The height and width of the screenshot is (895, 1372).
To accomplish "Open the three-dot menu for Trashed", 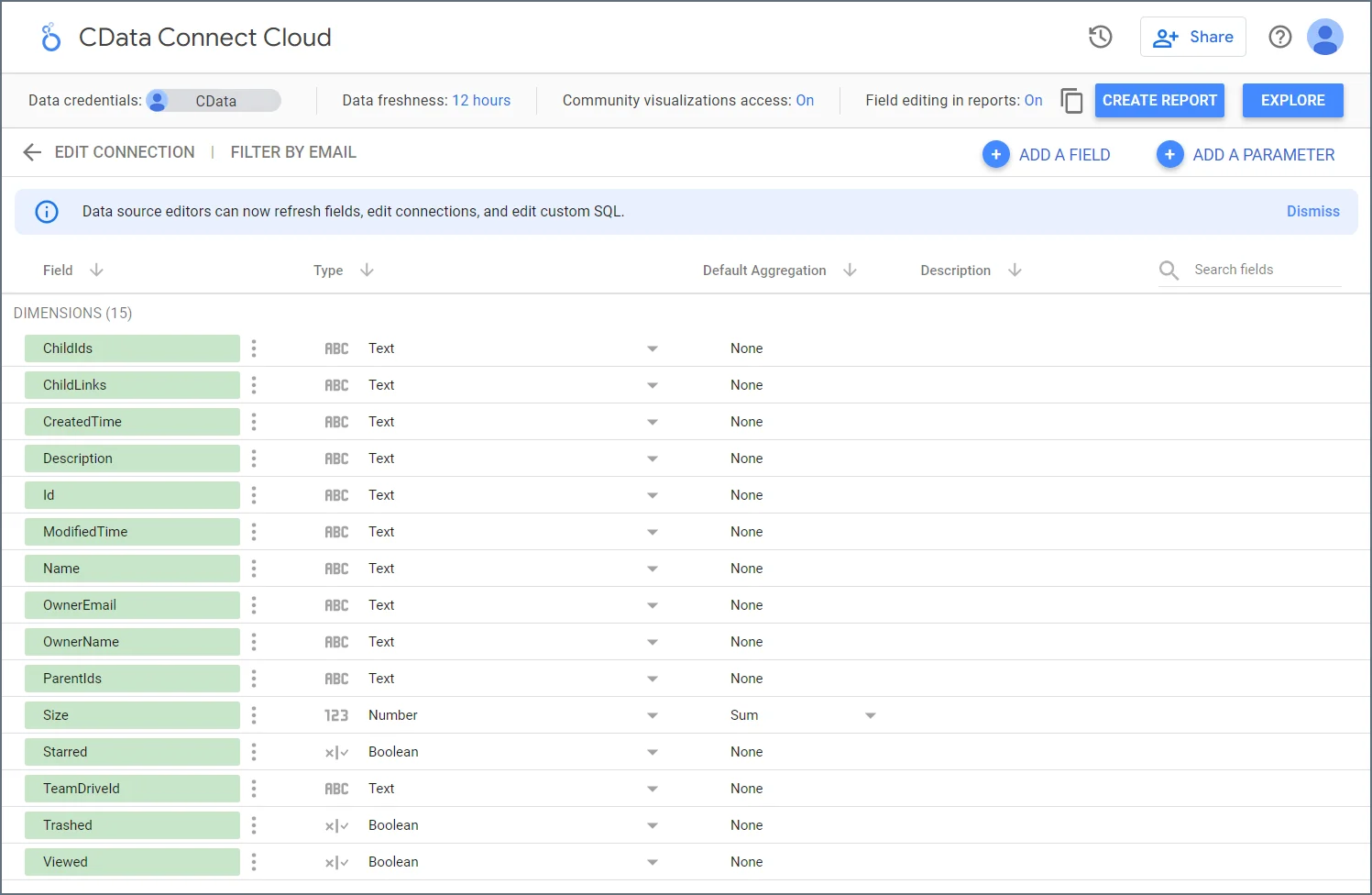I will coord(254,825).
